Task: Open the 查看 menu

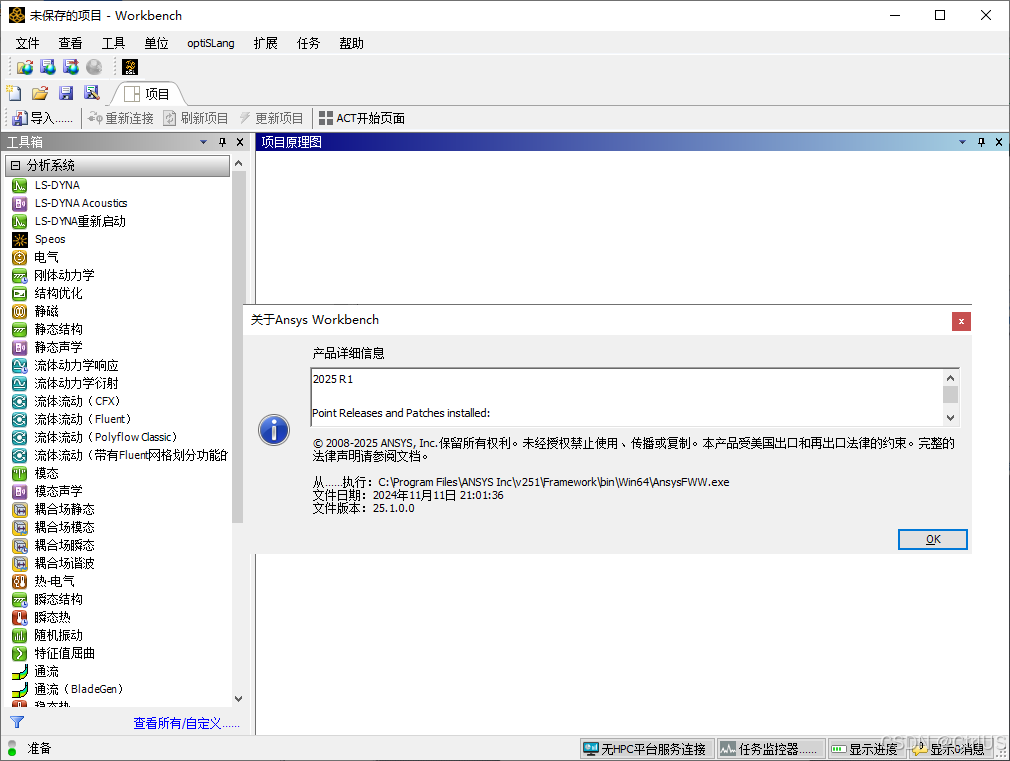Action: tap(70, 43)
